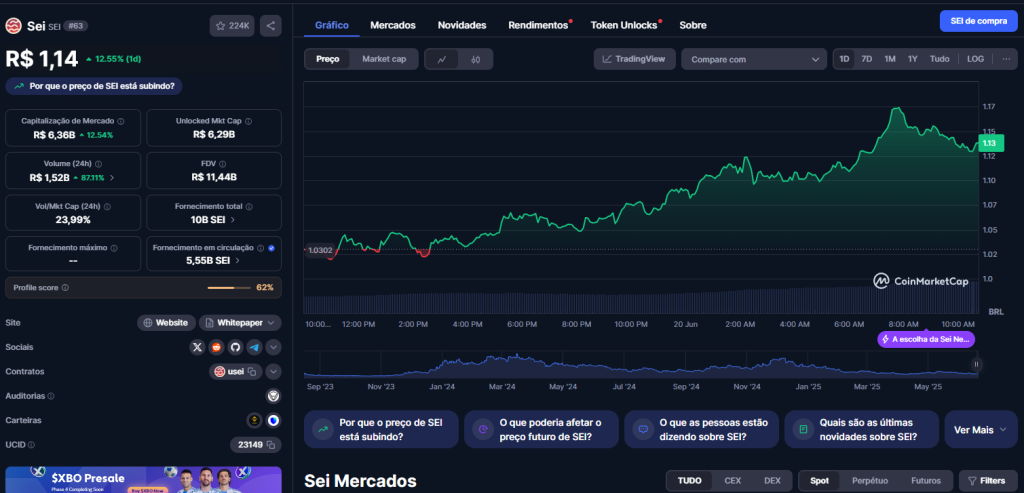The height and width of the screenshot is (493, 1024).
Task: Click the pause handle on the history range chart
Action: [x=976, y=364]
